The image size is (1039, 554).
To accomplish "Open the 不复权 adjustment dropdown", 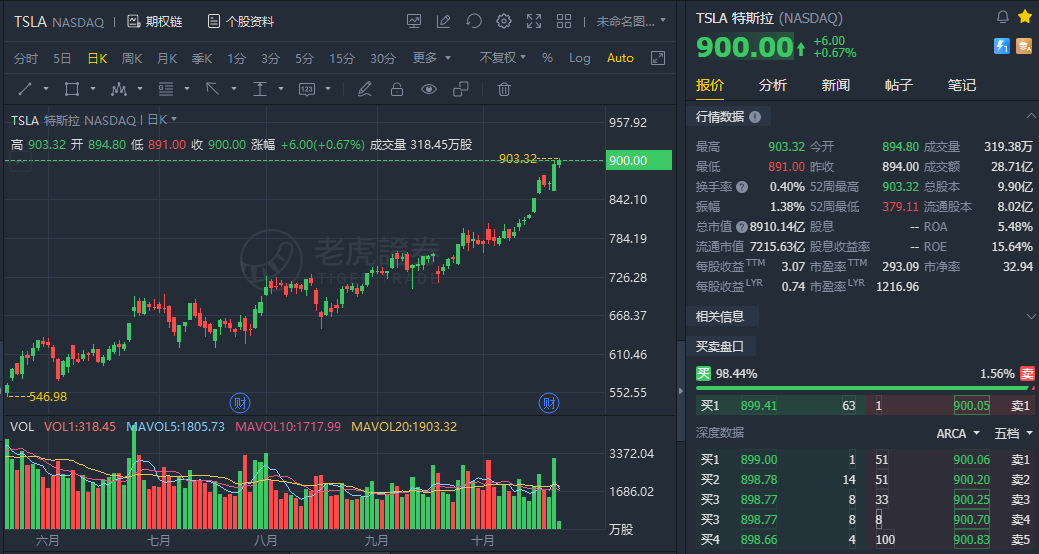I will pyautogui.click(x=503, y=58).
